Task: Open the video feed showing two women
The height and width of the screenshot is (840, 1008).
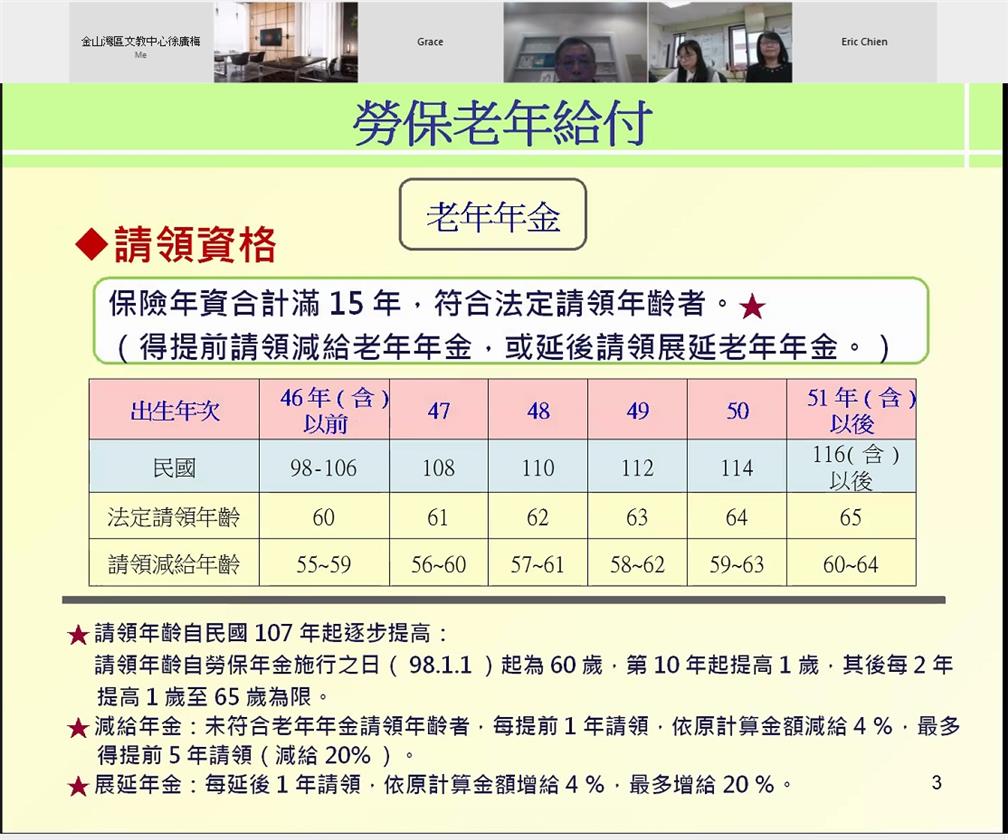Action: (720, 42)
